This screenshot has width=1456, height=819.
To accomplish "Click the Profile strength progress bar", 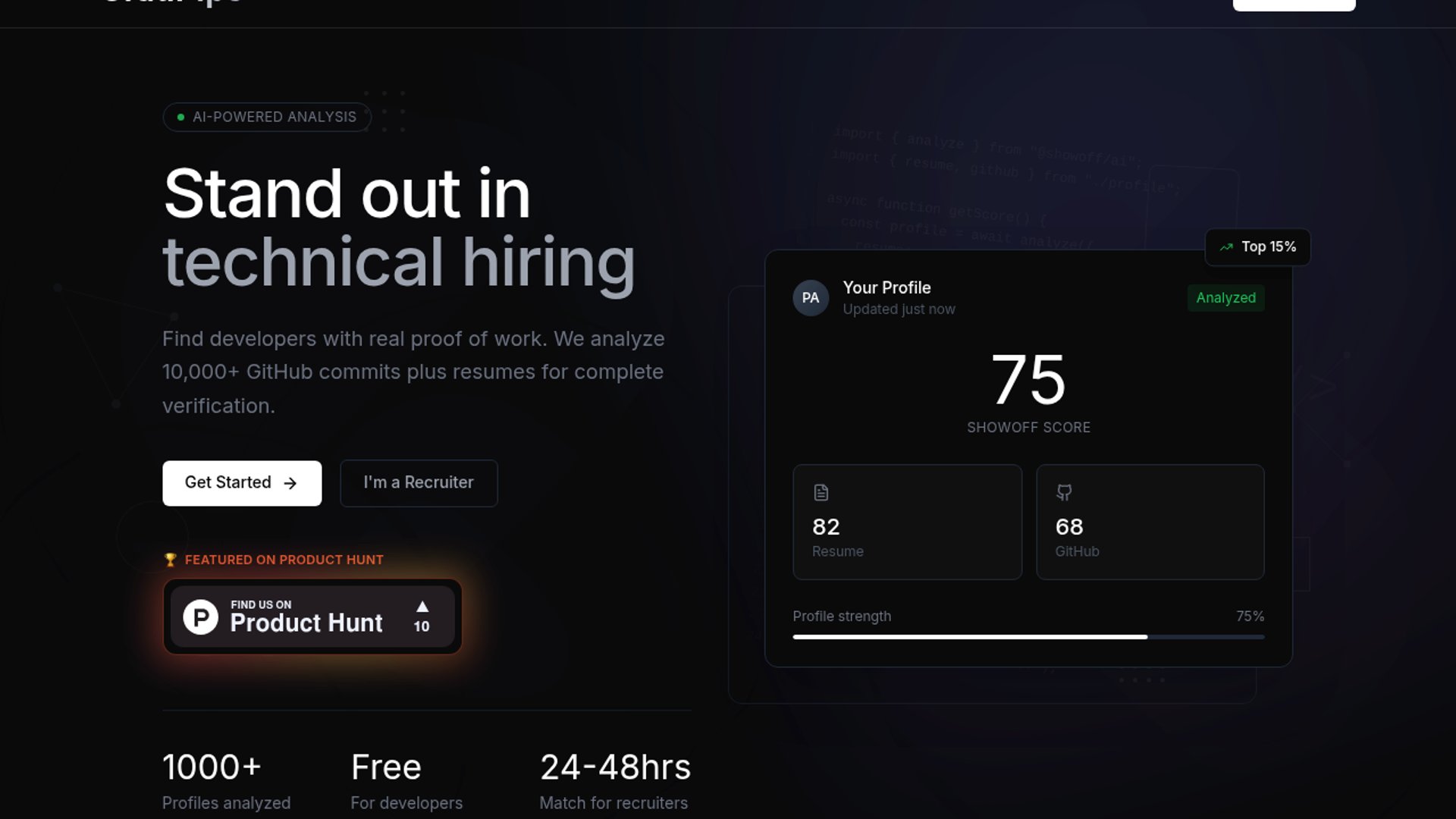I will click(1028, 637).
